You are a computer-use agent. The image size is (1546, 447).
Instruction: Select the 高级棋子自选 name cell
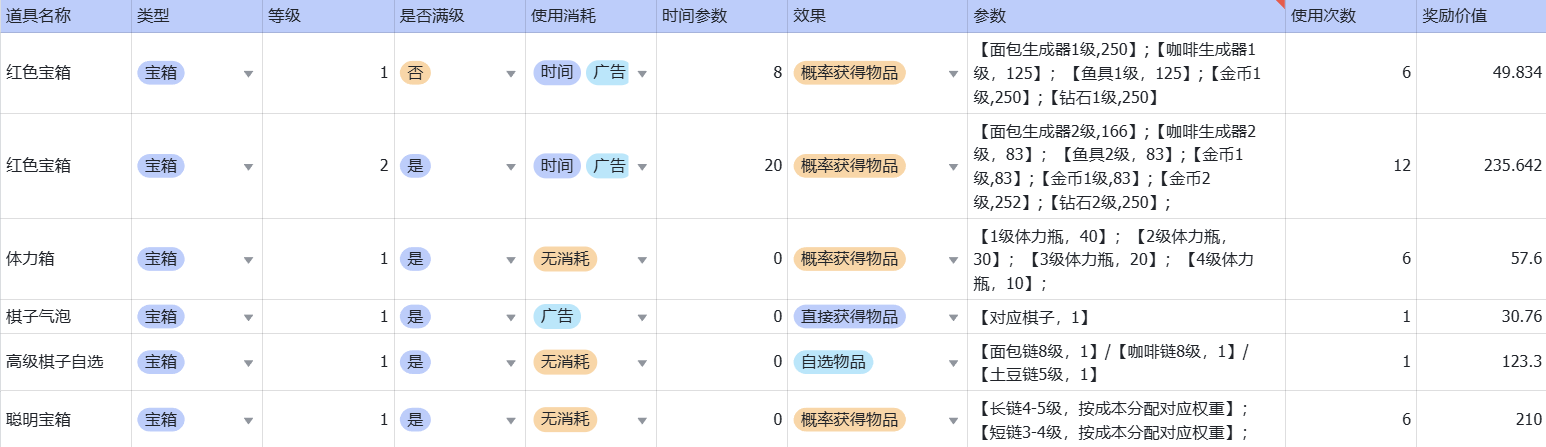tap(66, 362)
